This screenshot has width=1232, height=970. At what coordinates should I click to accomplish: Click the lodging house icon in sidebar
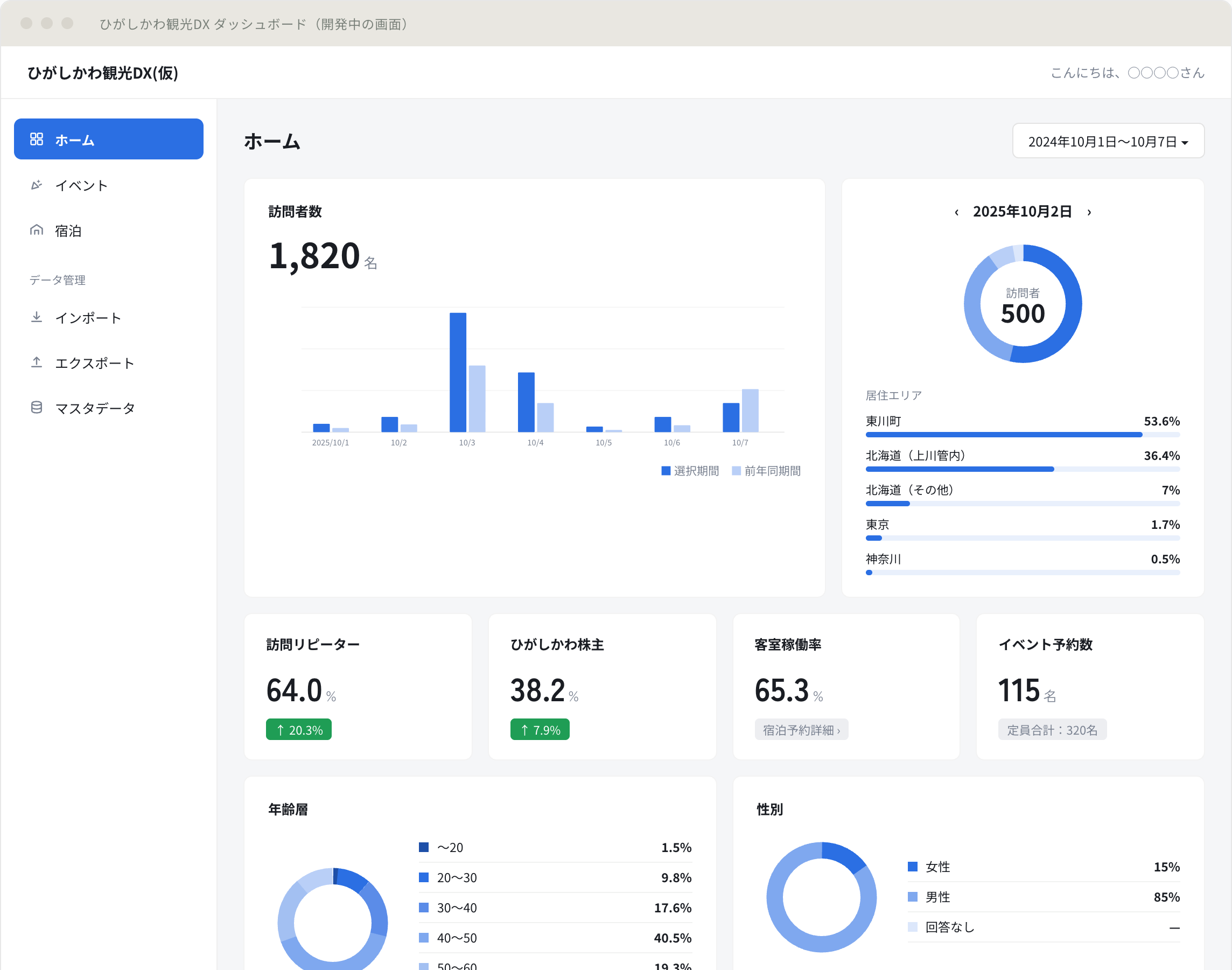[x=36, y=230]
